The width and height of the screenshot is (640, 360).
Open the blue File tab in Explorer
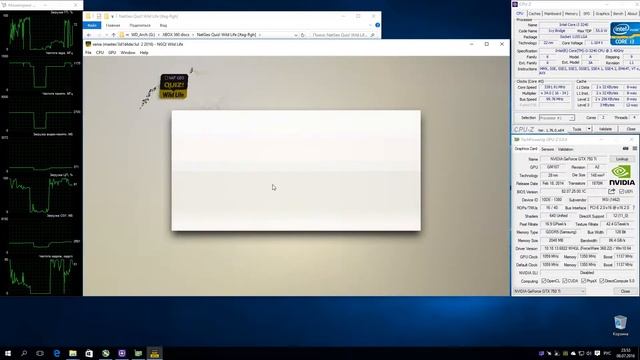pyautogui.click(x=92, y=25)
